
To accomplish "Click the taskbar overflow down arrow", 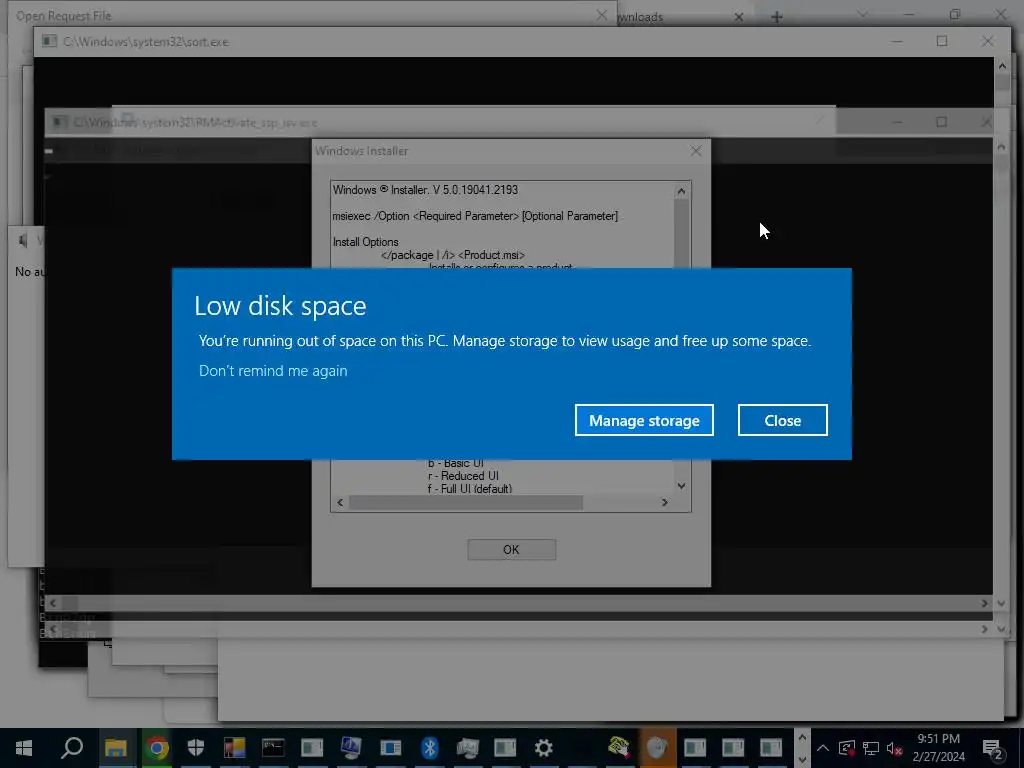I will tap(802, 759).
